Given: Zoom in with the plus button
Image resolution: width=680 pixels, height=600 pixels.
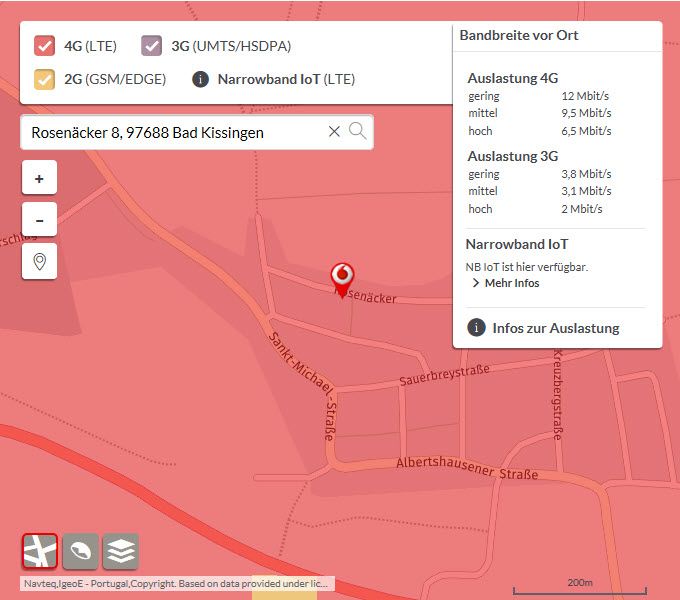Looking at the screenshot, I should (x=39, y=178).
